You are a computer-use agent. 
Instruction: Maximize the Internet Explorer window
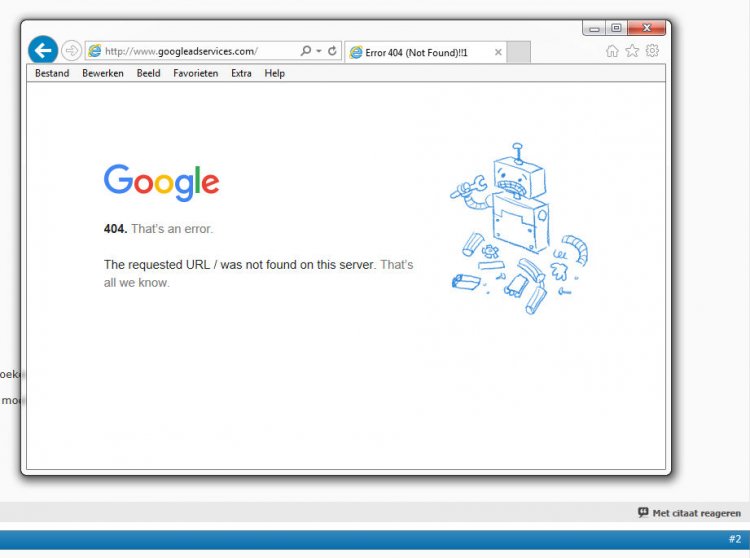[616, 28]
